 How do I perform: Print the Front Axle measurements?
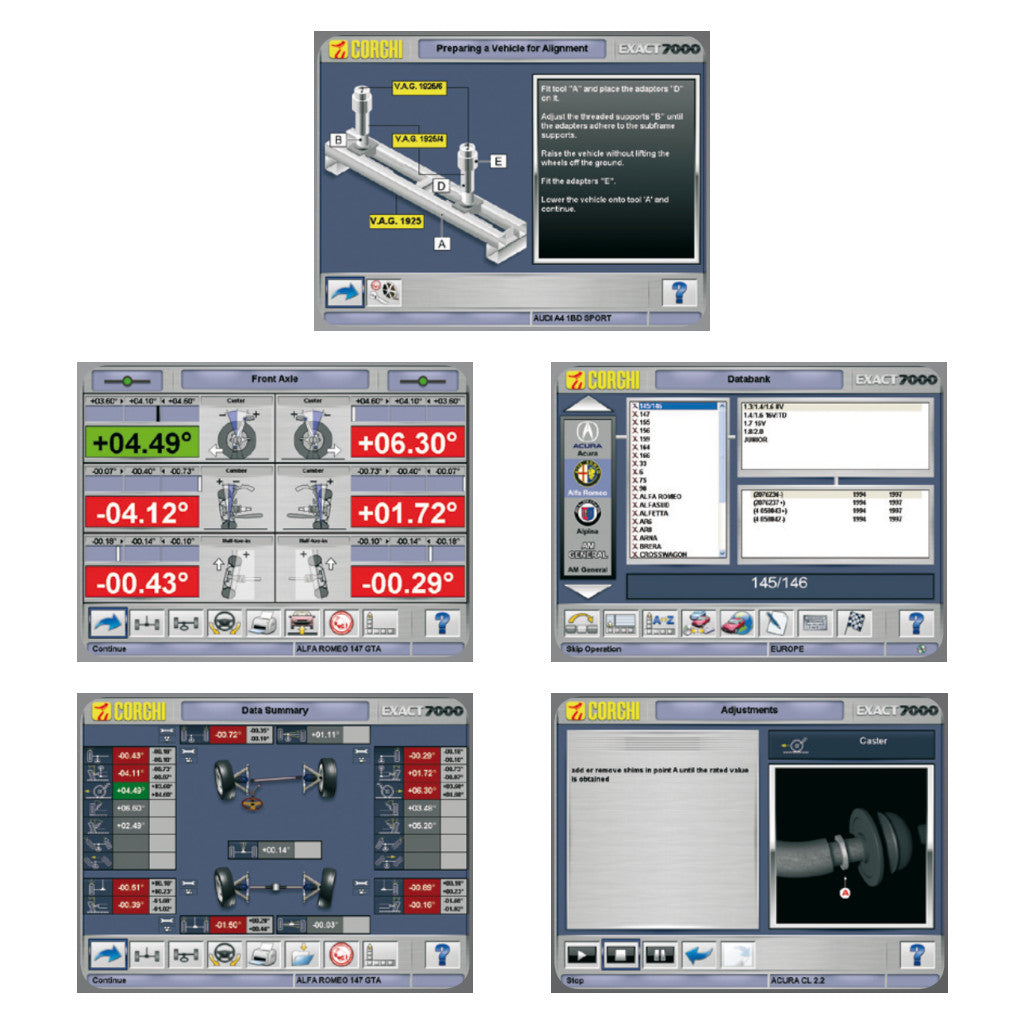(x=262, y=623)
